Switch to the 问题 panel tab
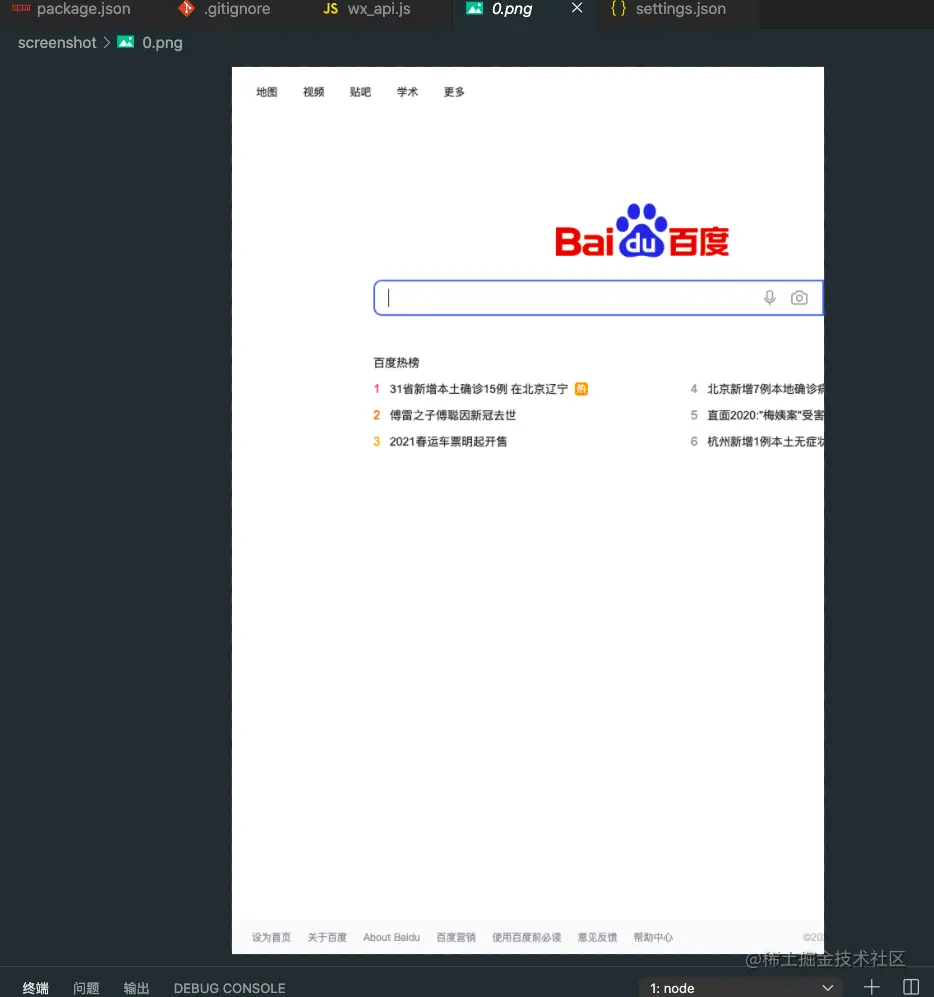 click(x=86, y=988)
